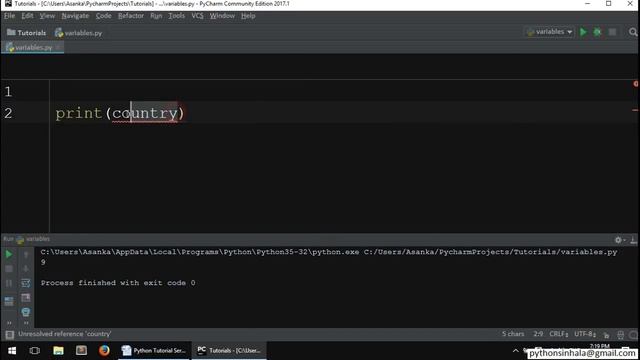Open the Tools menu

[x=176, y=16]
